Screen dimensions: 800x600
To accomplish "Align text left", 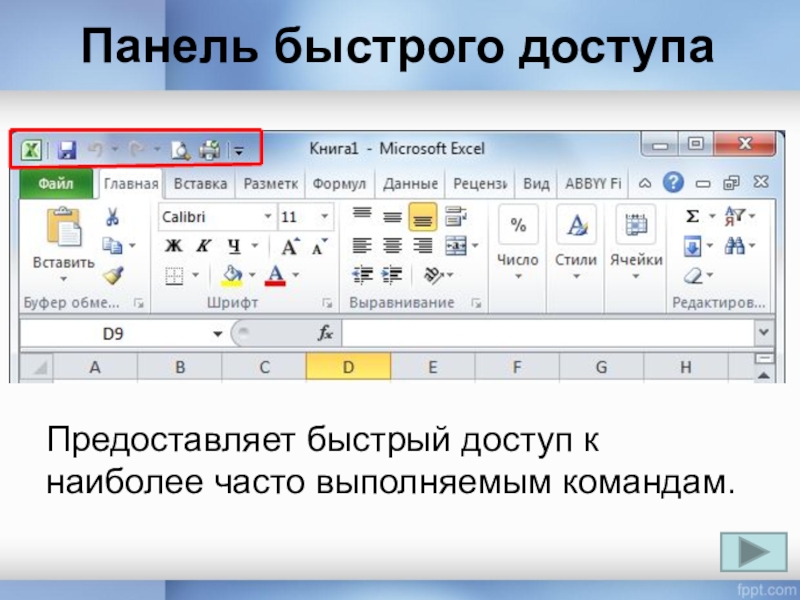I will click(362, 246).
